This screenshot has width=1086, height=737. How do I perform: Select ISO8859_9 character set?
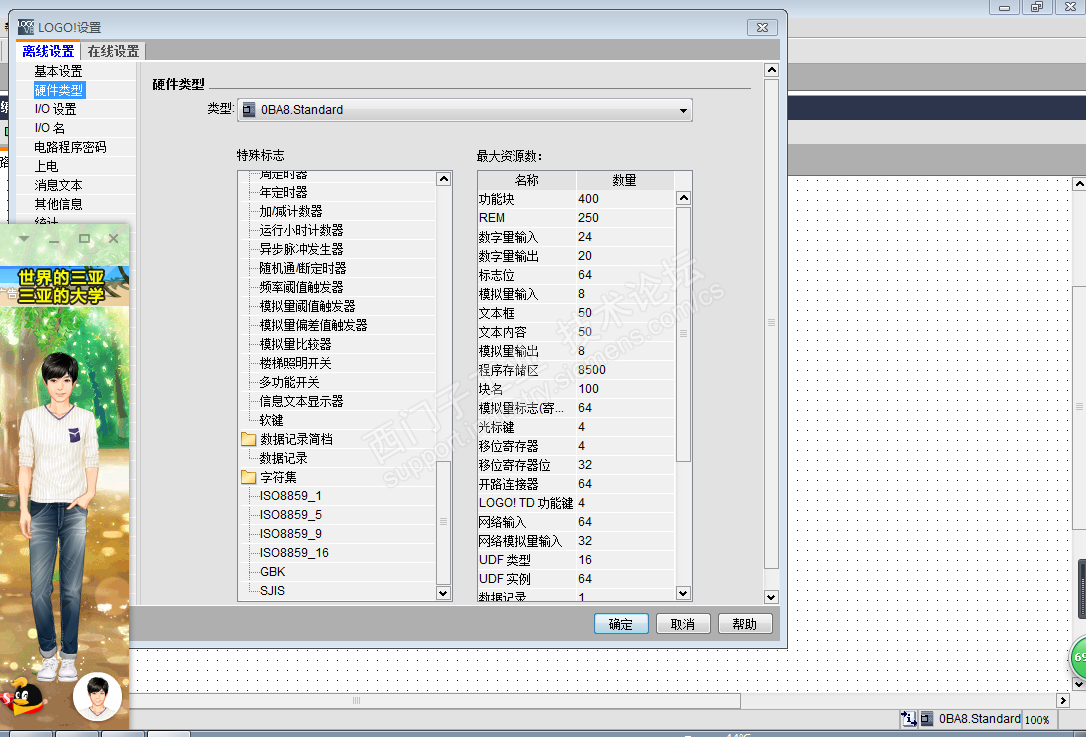point(290,534)
